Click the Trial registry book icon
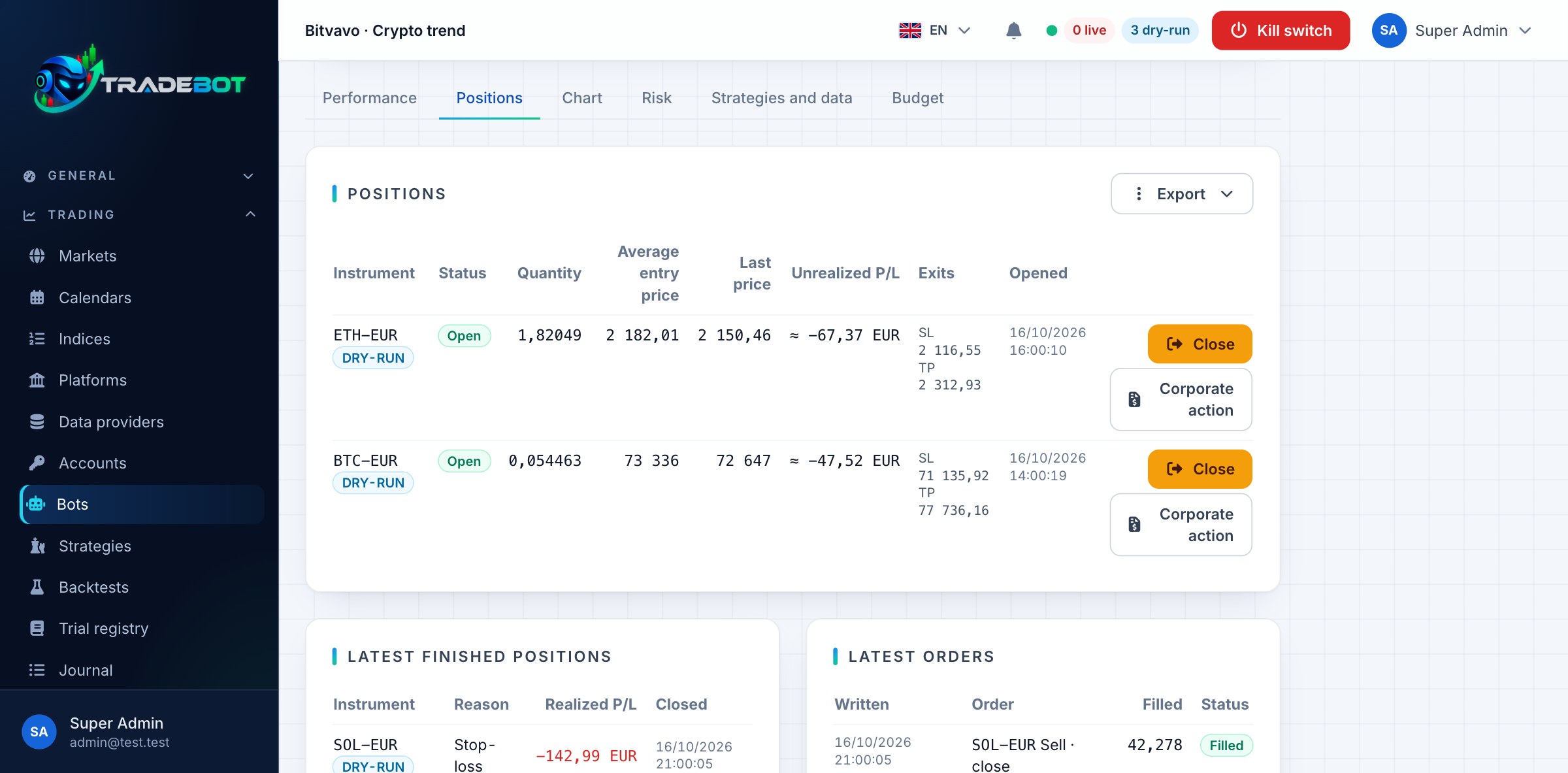1568x773 pixels. tap(37, 628)
